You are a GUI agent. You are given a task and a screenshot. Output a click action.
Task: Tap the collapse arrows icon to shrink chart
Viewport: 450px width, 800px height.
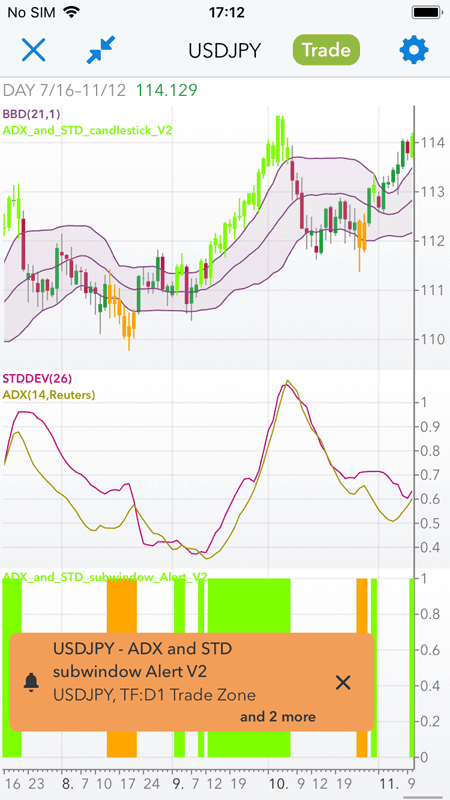click(101, 50)
